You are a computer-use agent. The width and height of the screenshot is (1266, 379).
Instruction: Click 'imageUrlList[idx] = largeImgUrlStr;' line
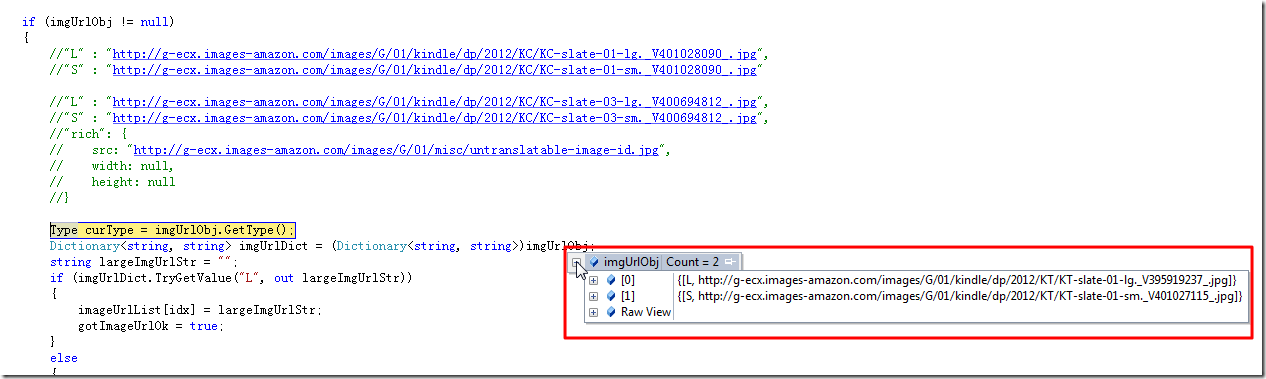tap(200, 310)
